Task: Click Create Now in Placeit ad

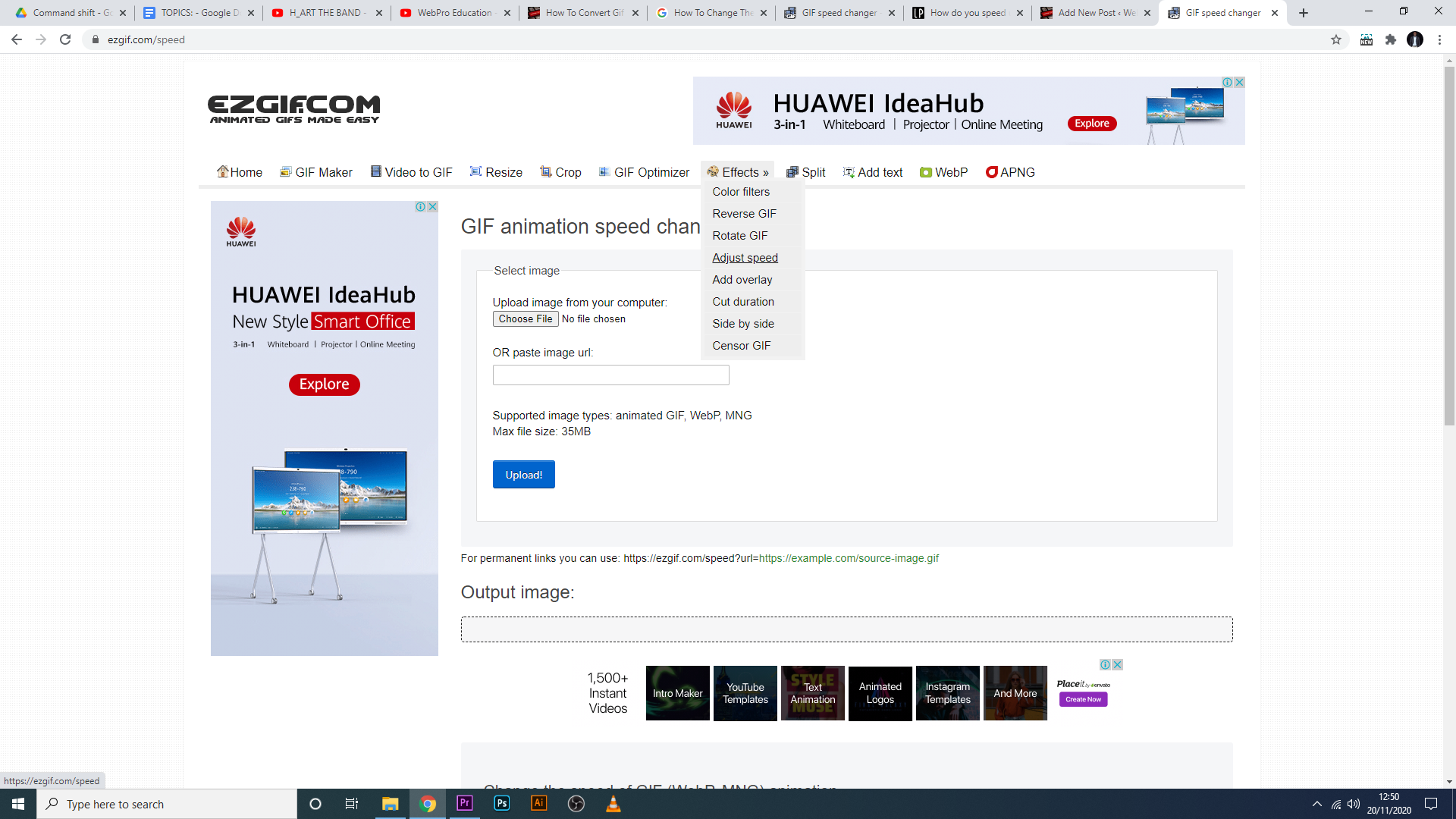Action: (x=1083, y=699)
